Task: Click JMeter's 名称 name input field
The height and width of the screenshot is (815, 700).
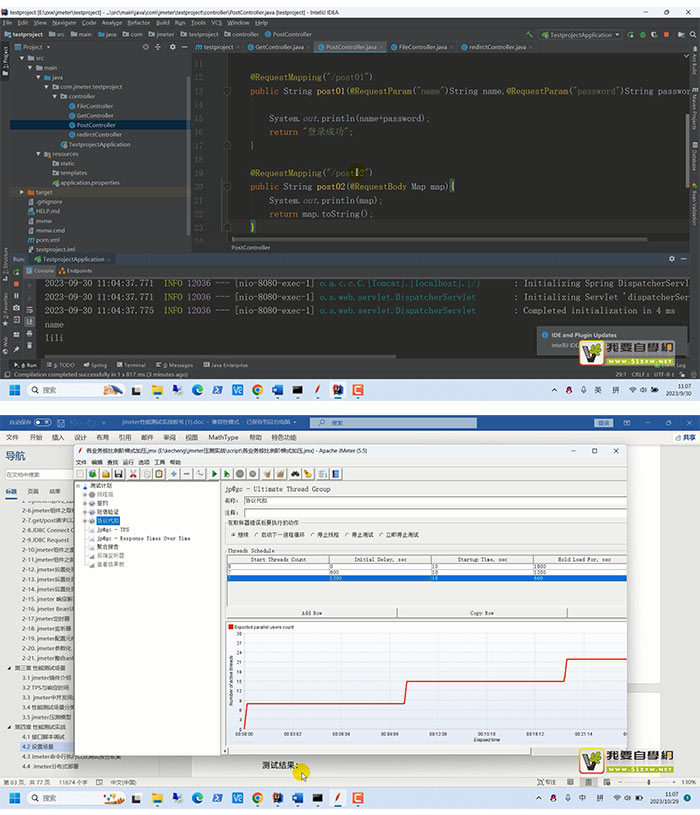Action: tap(435, 500)
